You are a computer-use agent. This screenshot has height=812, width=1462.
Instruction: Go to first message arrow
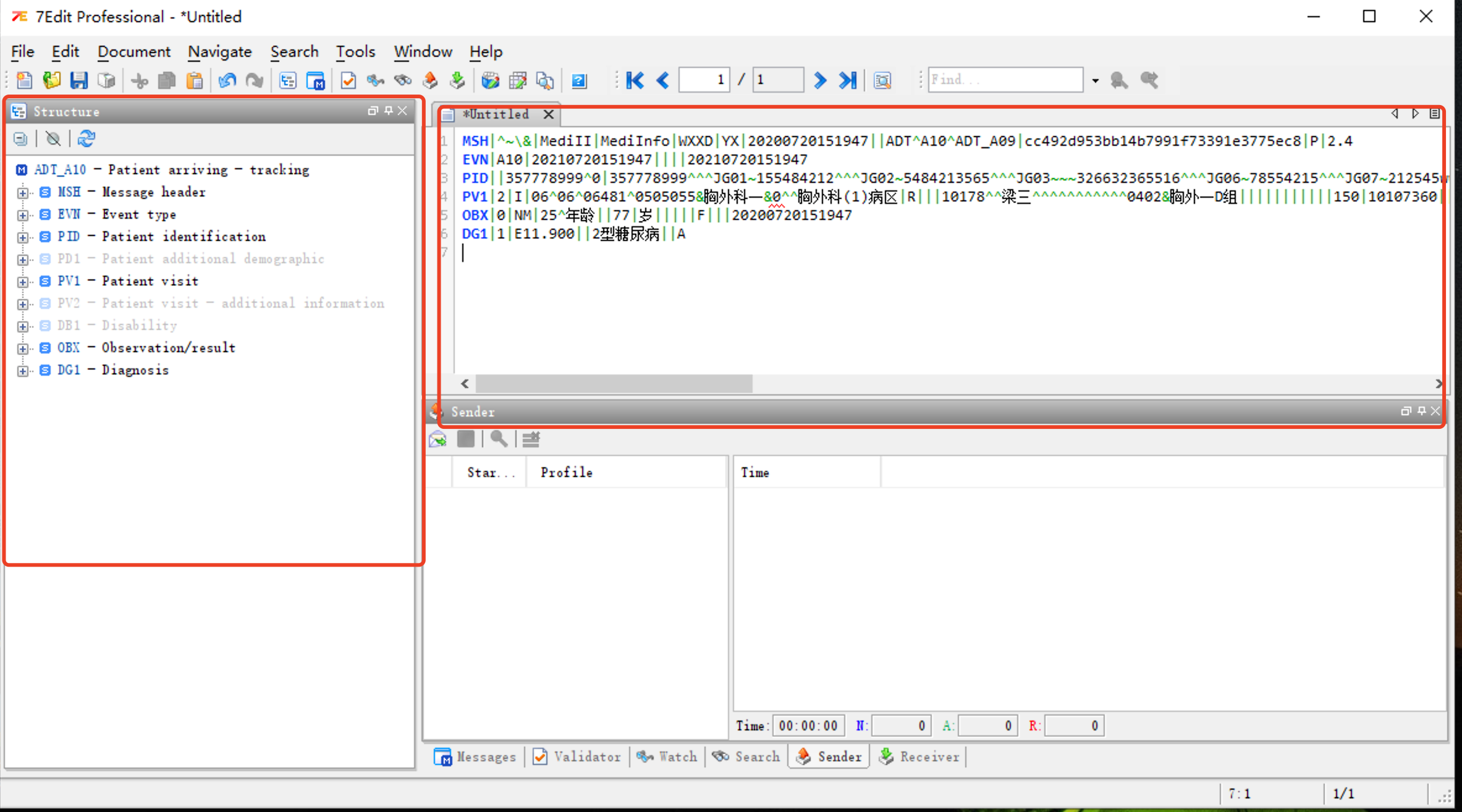point(635,80)
